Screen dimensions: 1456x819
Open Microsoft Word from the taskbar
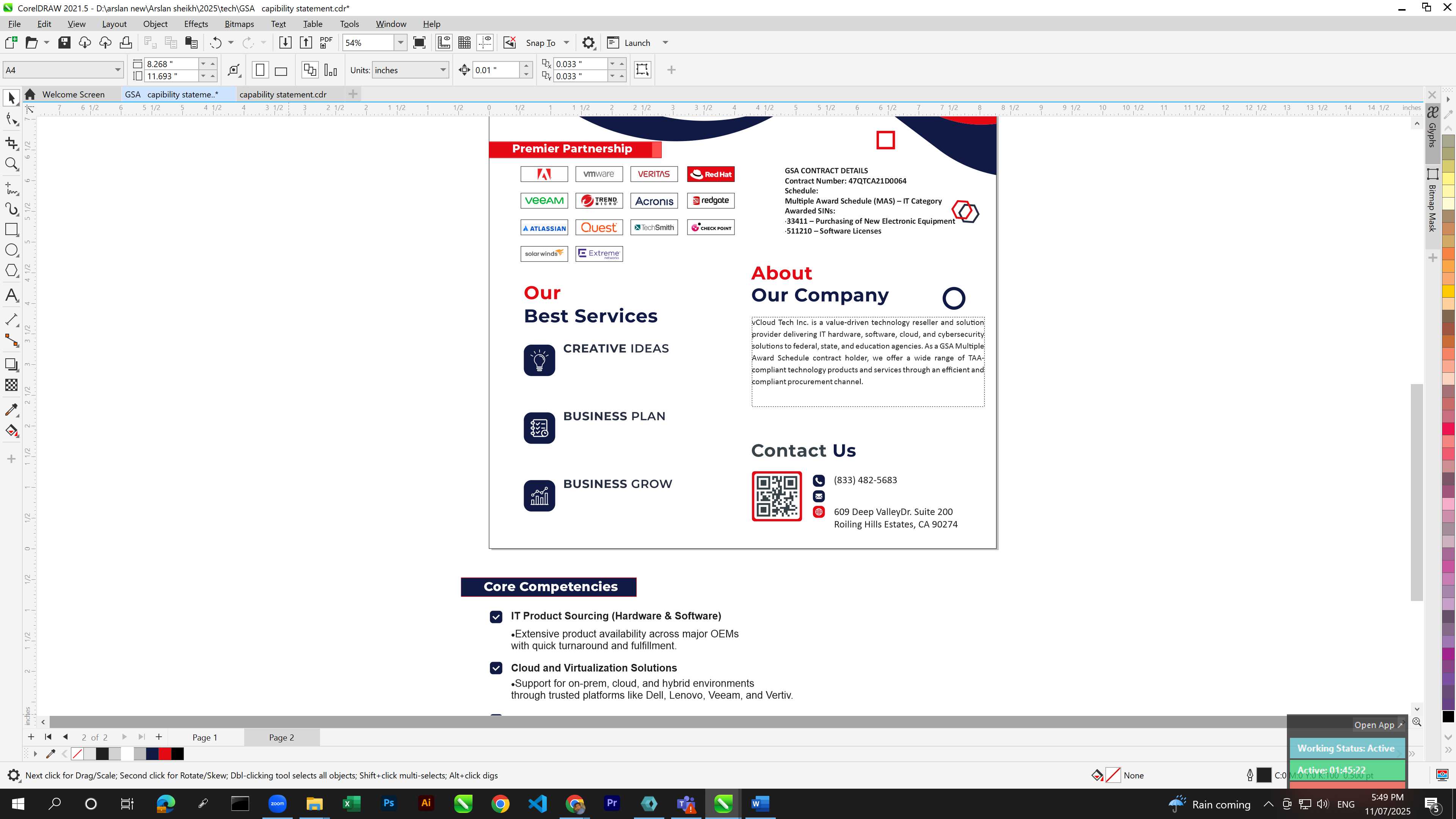click(760, 803)
